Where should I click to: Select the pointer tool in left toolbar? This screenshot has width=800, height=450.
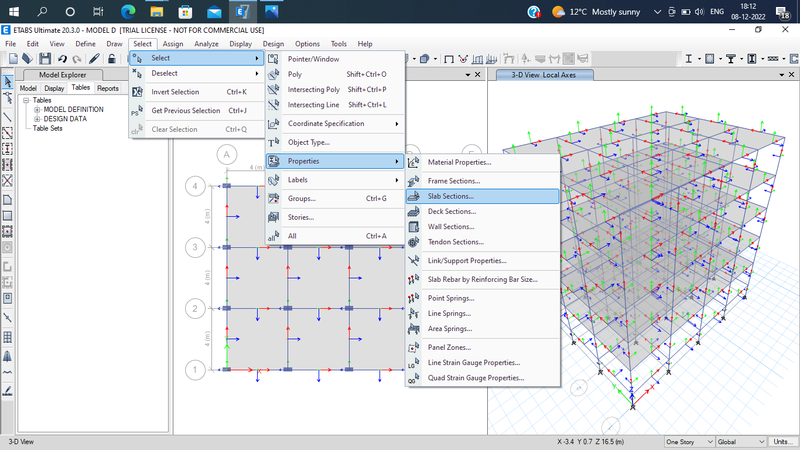[8, 82]
